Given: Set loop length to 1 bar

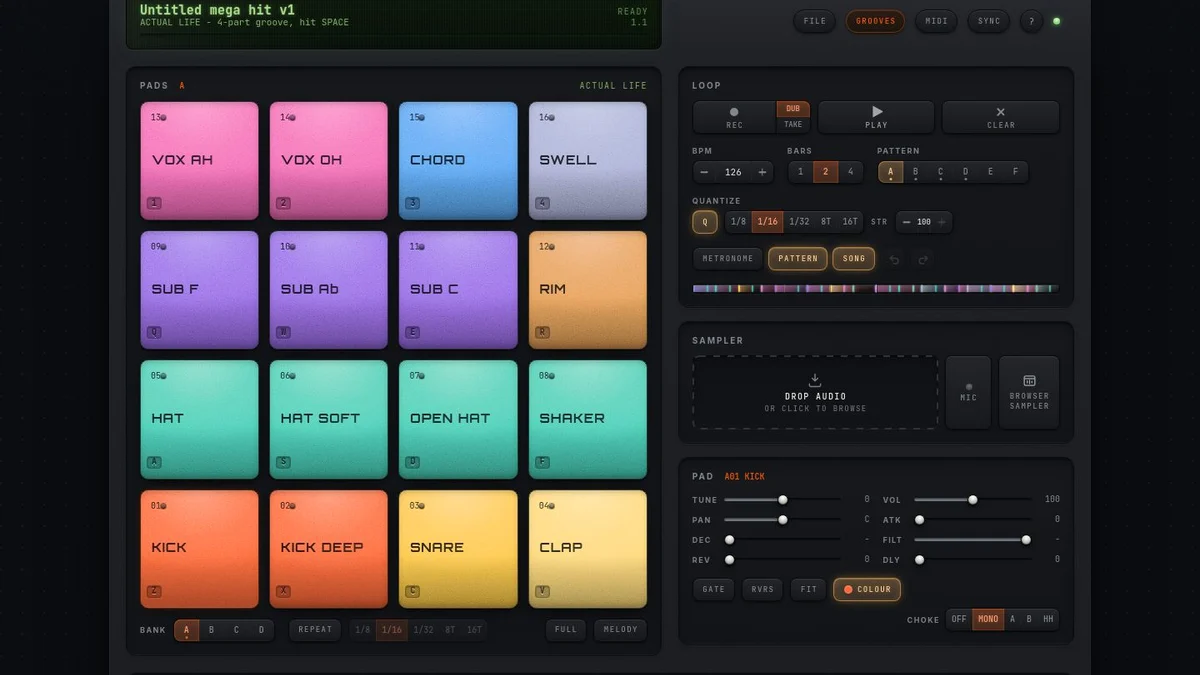Looking at the screenshot, I should pyautogui.click(x=800, y=172).
